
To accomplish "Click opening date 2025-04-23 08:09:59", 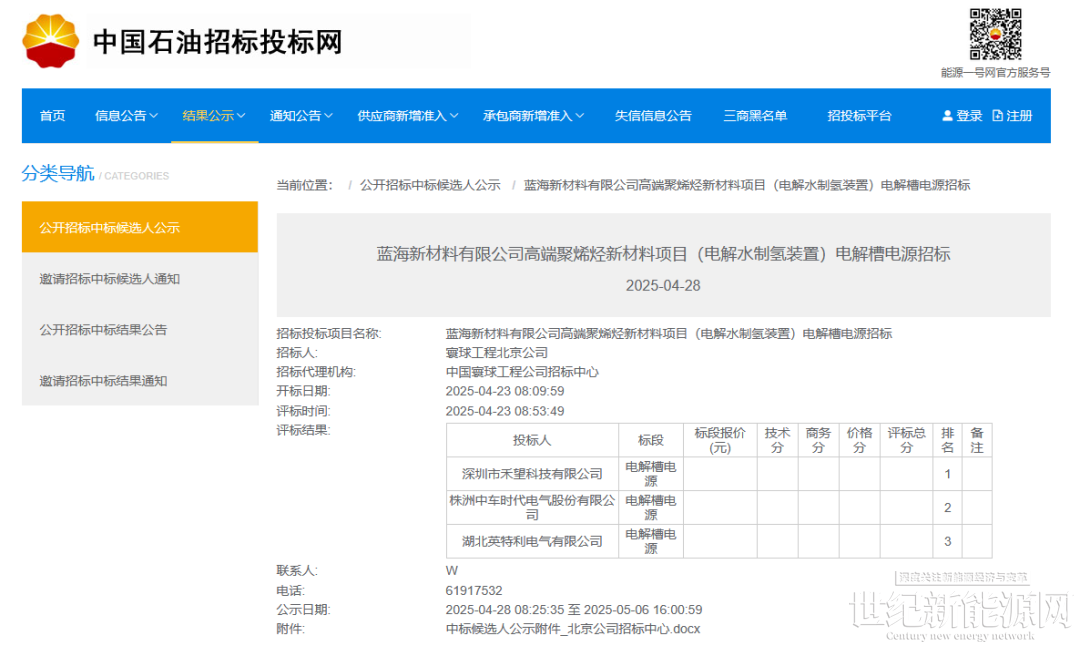I will [505, 391].
